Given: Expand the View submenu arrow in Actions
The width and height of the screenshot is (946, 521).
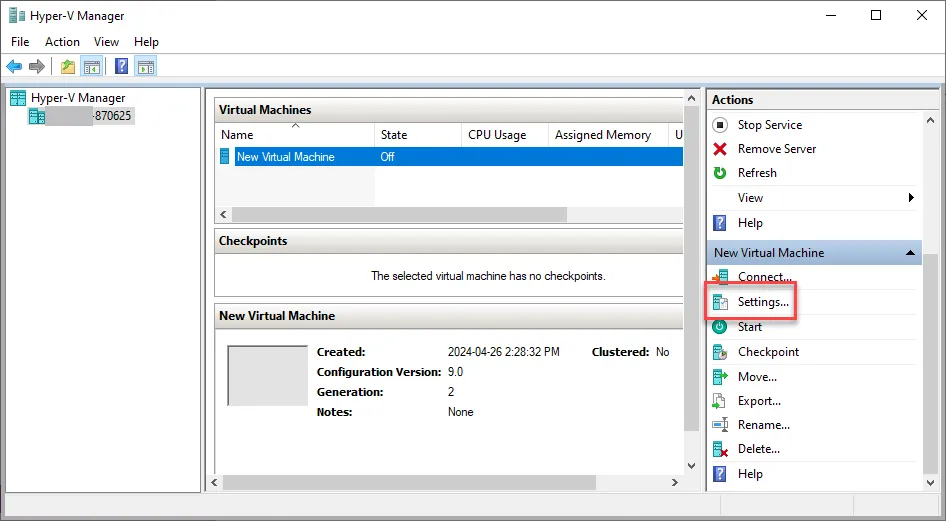Looking at the screenshot, I should pos(911,198).
